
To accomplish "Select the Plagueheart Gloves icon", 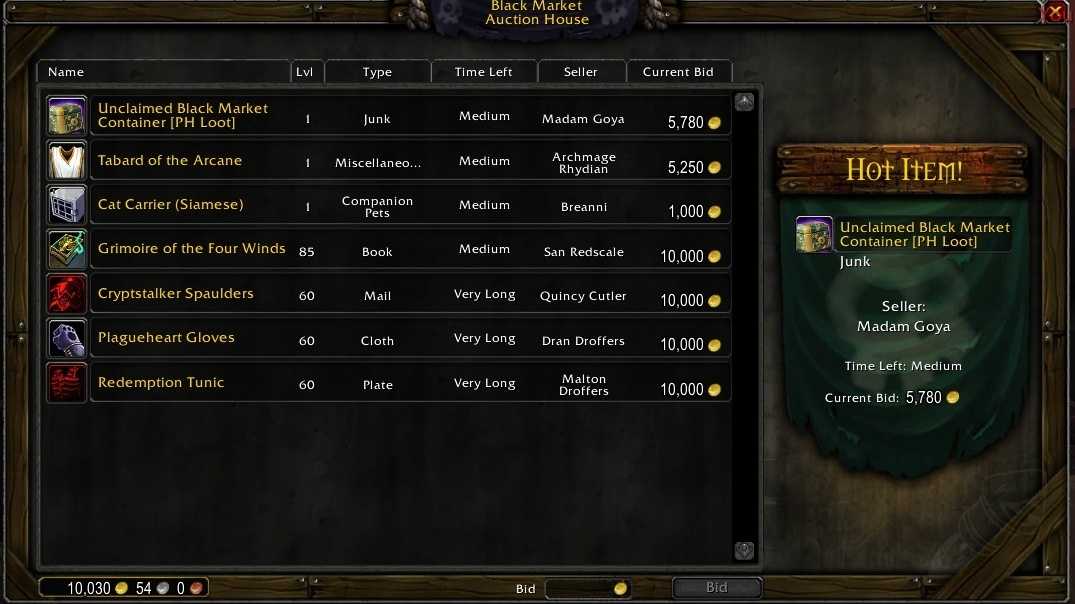I will pyautogui.click(x=67, y=338).
